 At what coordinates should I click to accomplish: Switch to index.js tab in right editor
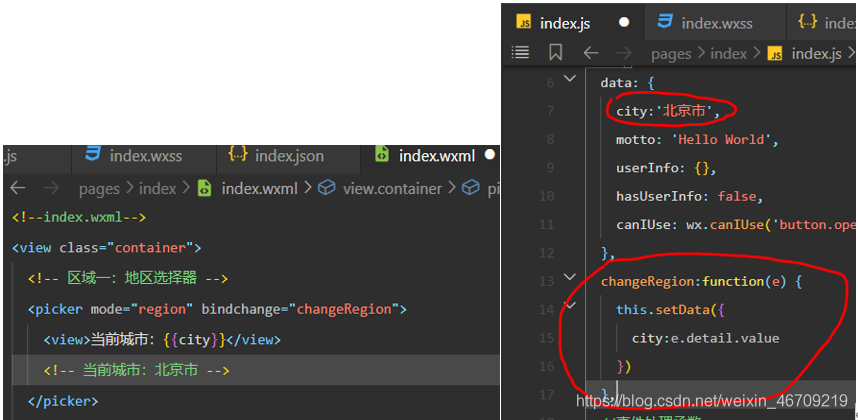(573, 23)
